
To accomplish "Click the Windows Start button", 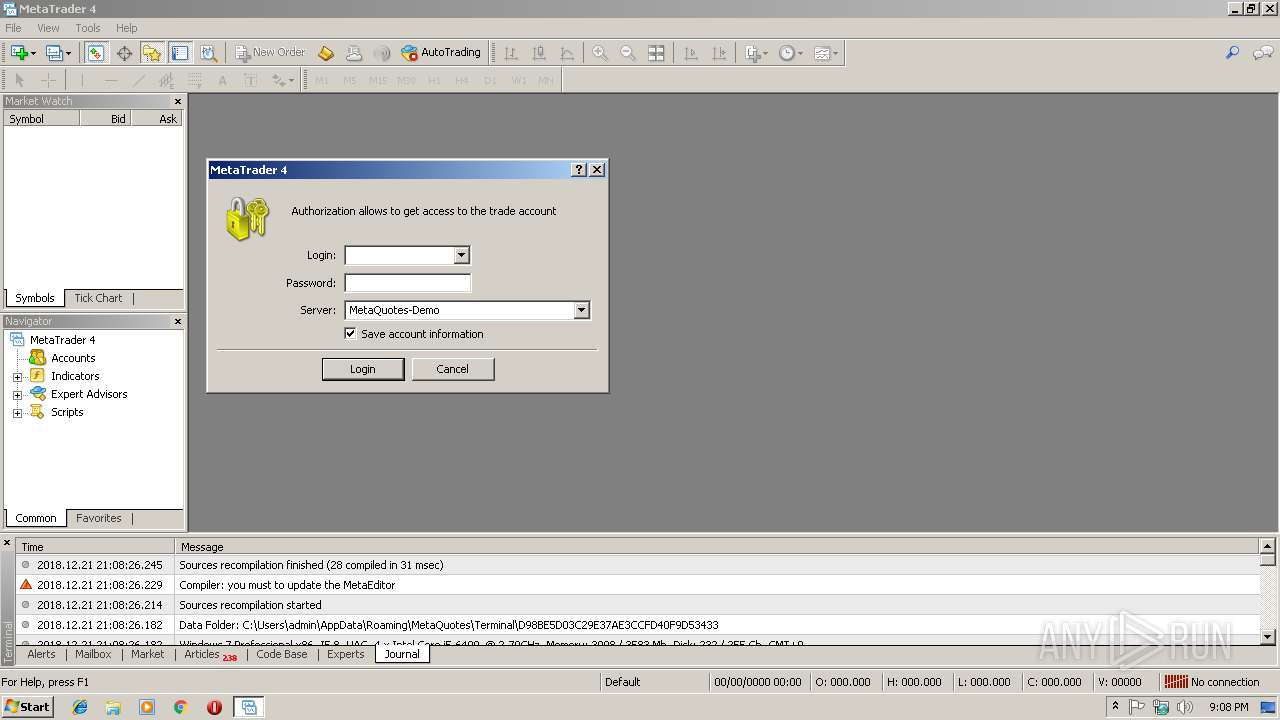I will coord(27,707).
